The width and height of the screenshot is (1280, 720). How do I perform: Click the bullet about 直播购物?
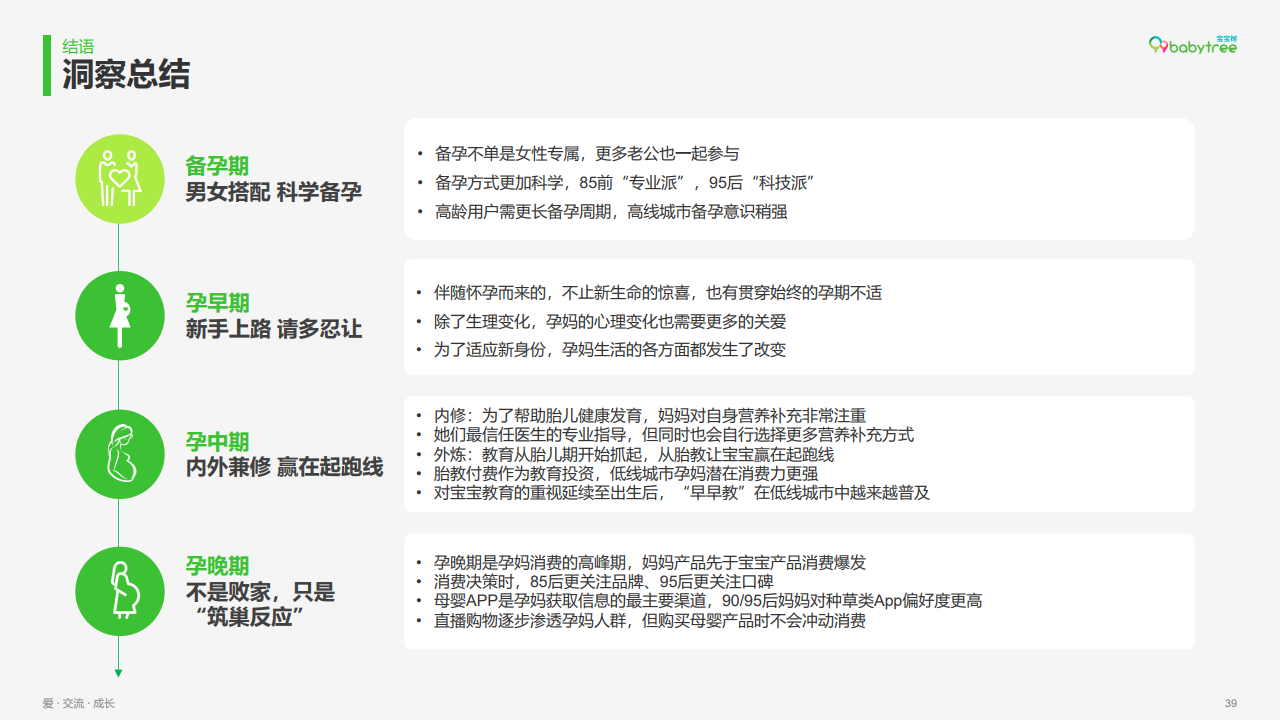[649, 620]
